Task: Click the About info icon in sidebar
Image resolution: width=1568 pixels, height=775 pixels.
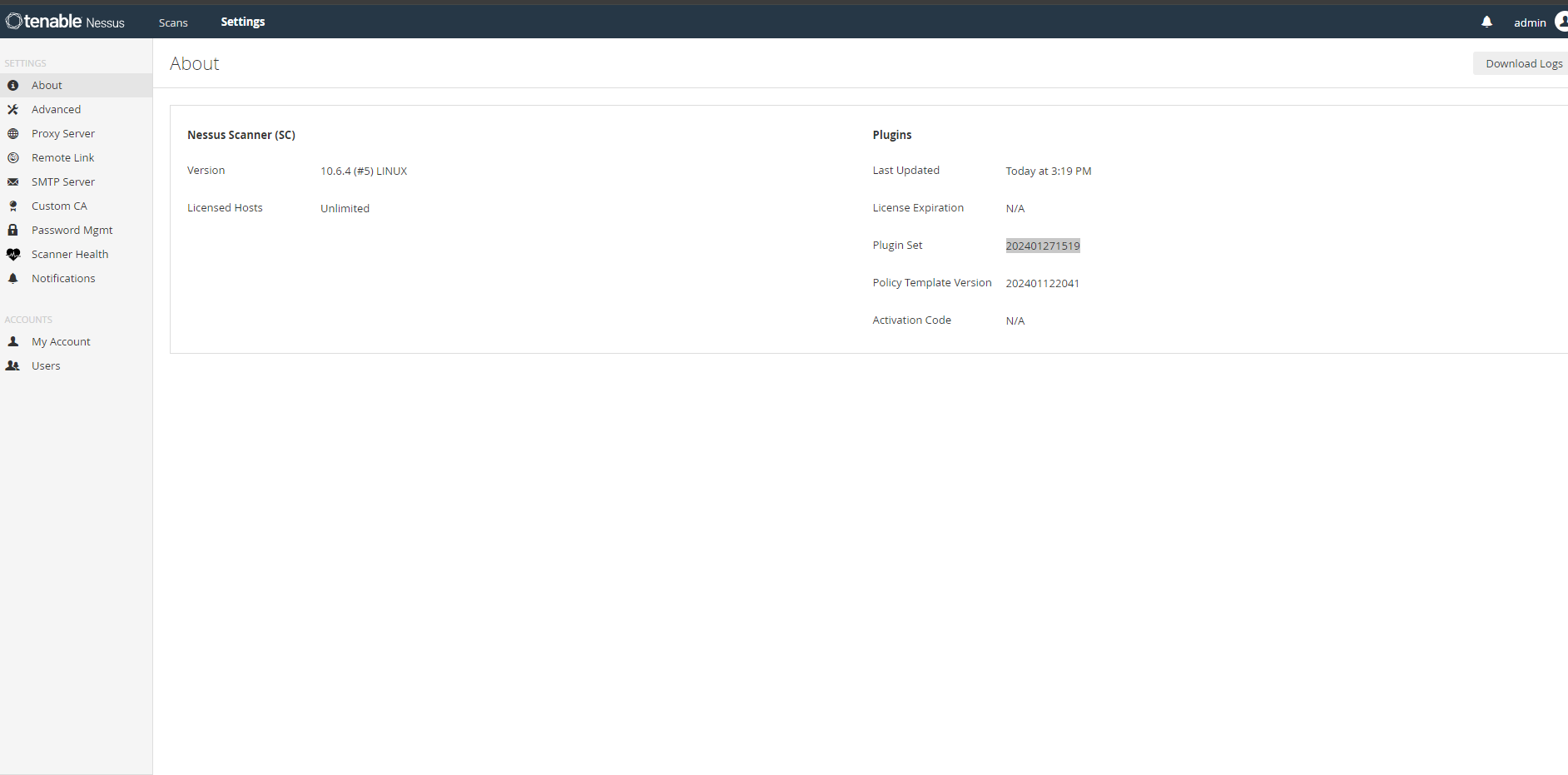Action: pos(13,86)
